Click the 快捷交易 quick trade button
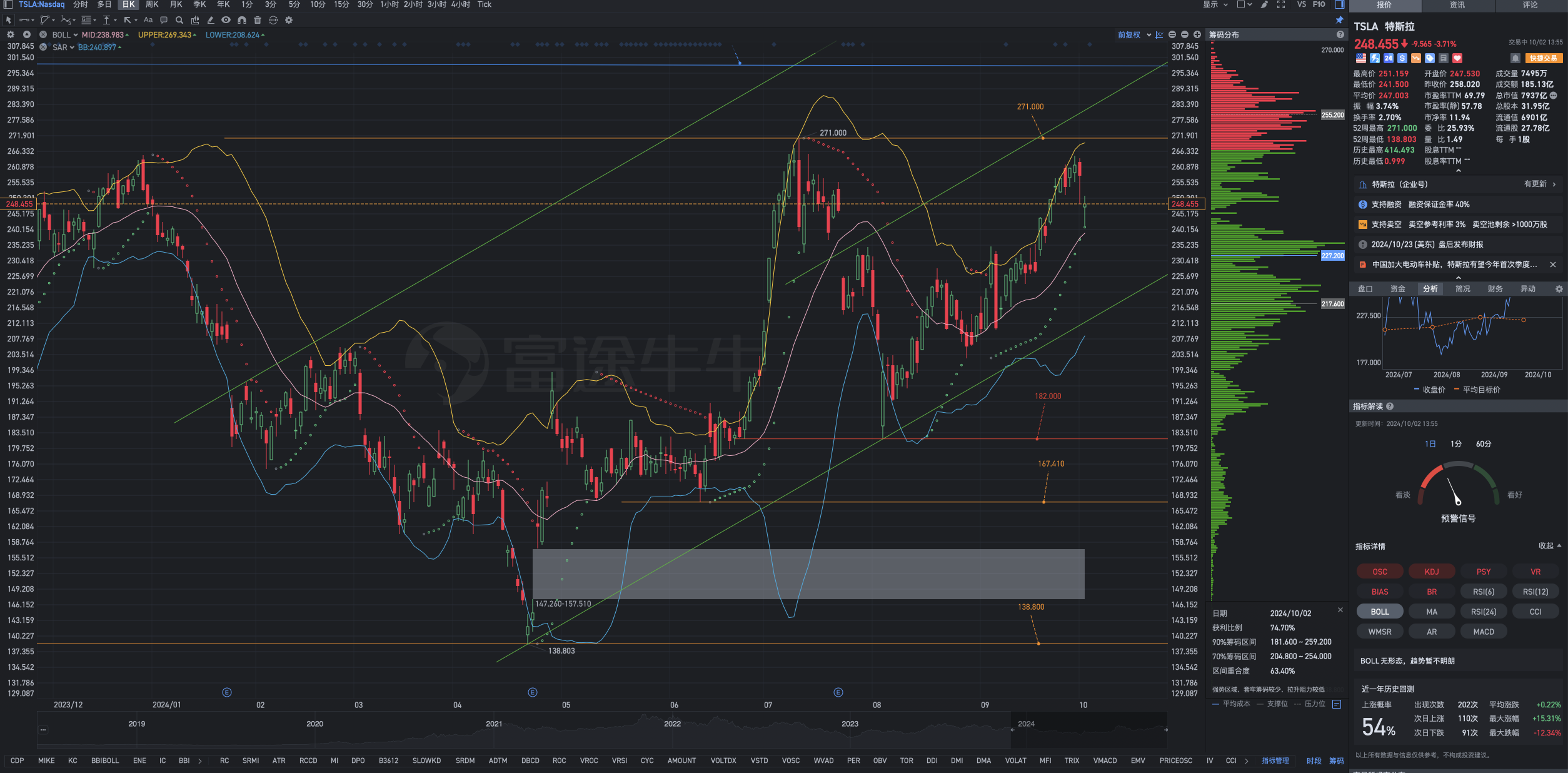This screenshot has width=1568, height=773. (x=1544, y=58)
